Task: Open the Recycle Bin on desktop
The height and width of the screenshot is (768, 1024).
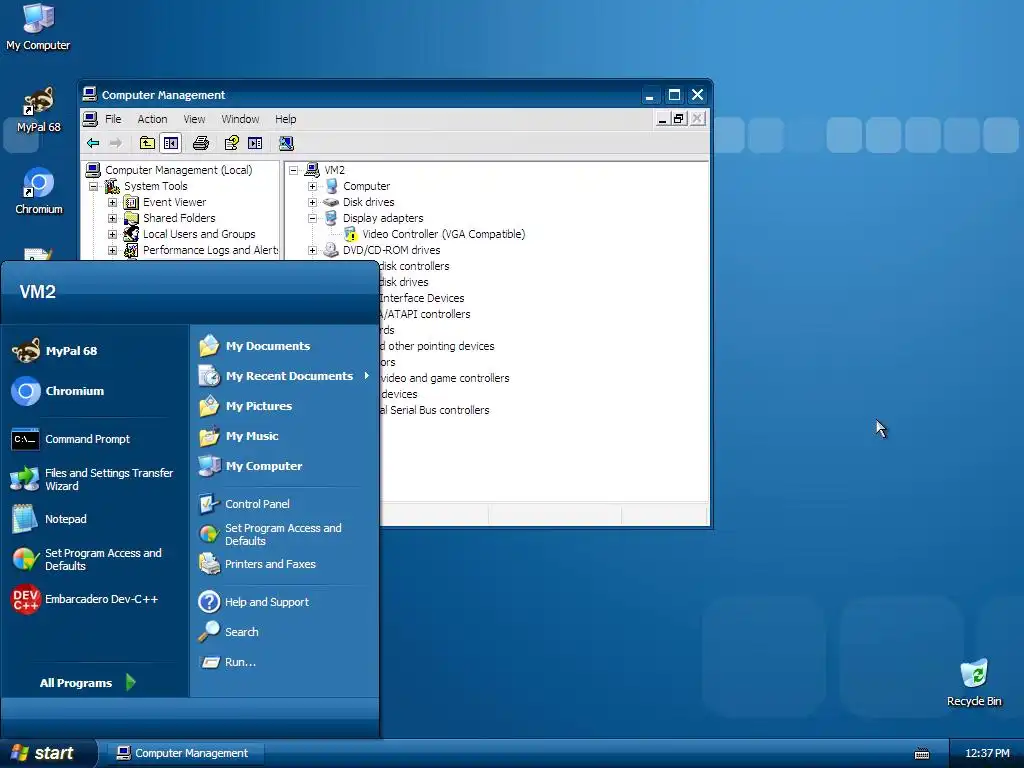Action: (974, 682)
